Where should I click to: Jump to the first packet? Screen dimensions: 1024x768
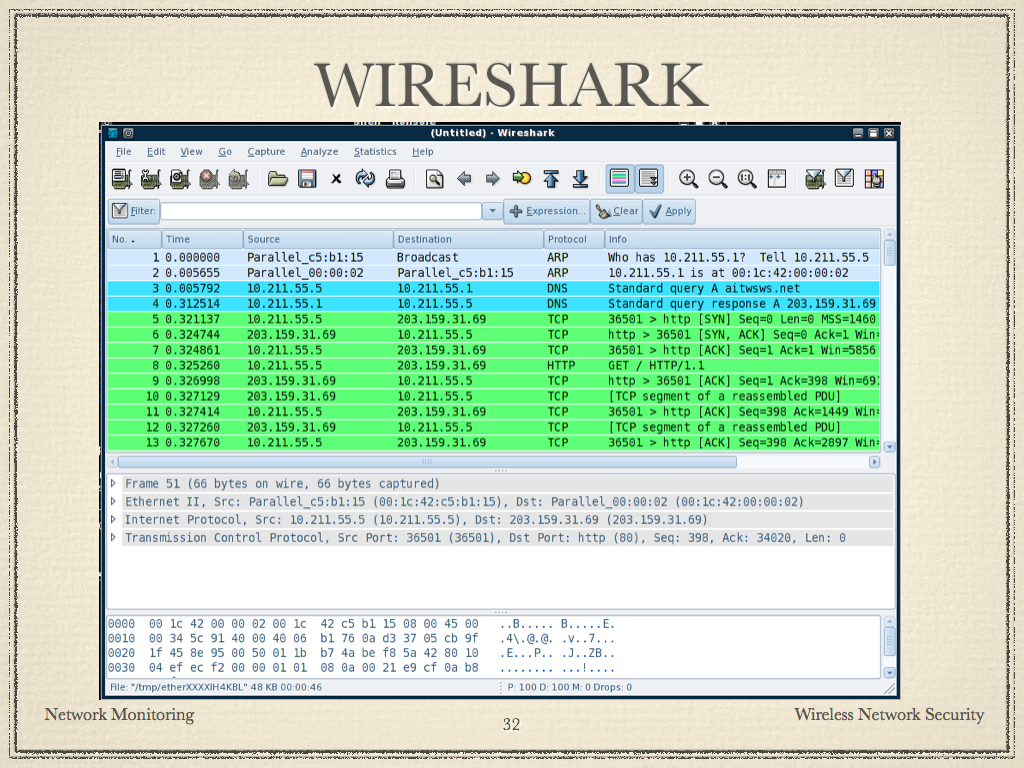click(550, 179)
